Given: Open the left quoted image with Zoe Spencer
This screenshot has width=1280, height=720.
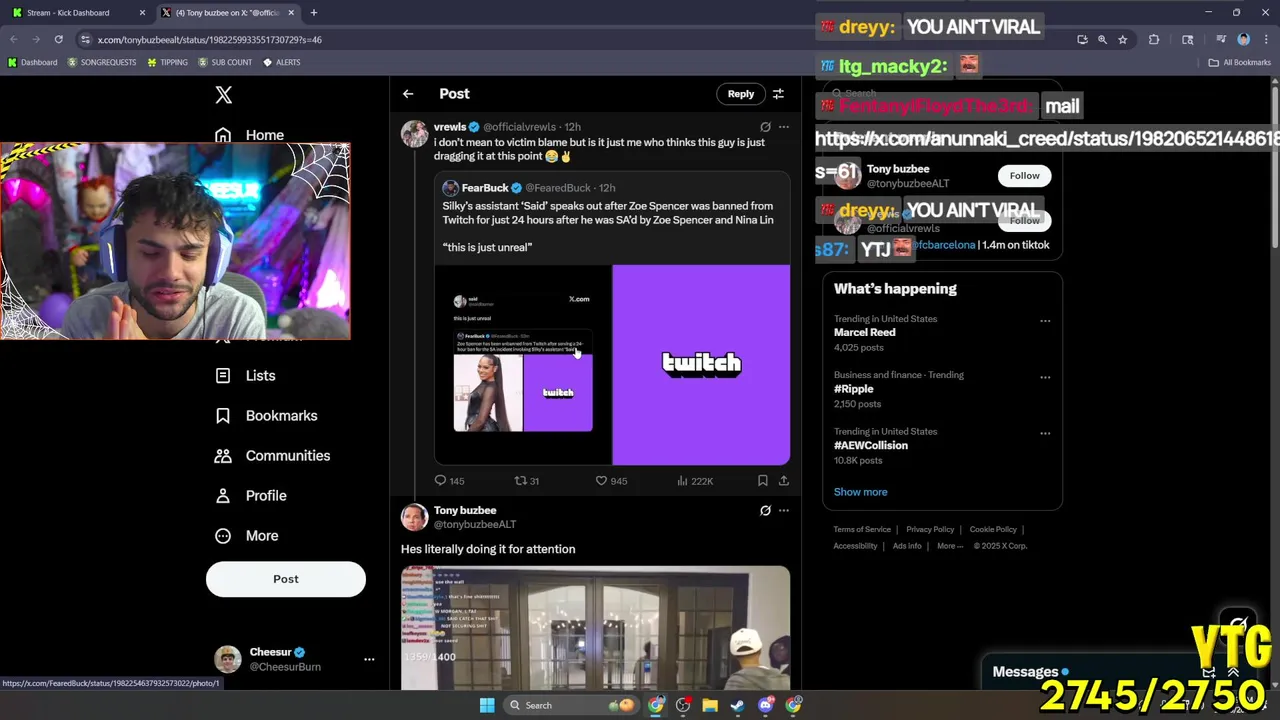Looking at the screenshot, I should (x=523, y=365).
